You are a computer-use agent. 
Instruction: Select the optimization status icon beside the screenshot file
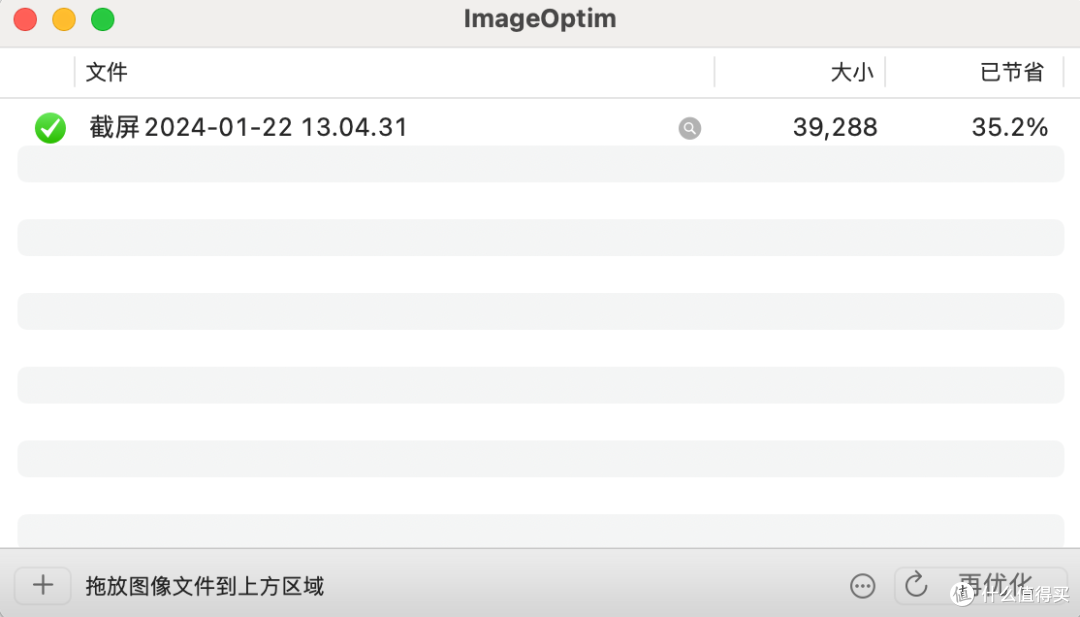click(50, 128)
